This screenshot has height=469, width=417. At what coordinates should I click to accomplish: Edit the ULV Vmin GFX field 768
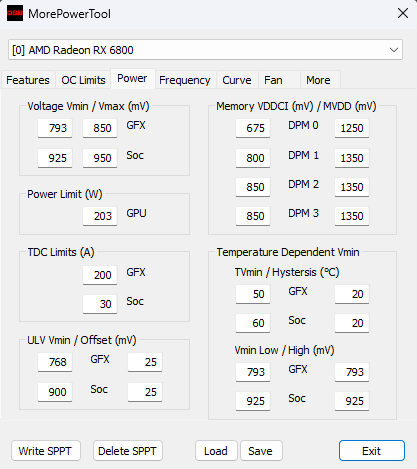coord(55,362)
